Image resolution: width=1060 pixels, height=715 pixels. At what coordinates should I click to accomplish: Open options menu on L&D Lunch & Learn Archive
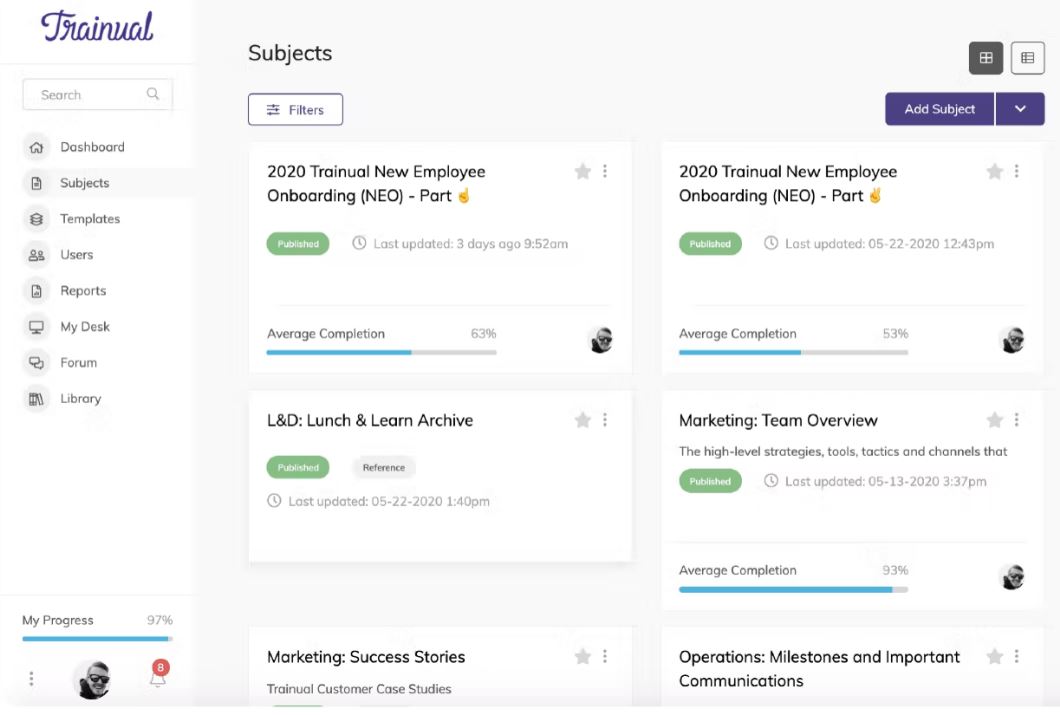coord(605,420)
